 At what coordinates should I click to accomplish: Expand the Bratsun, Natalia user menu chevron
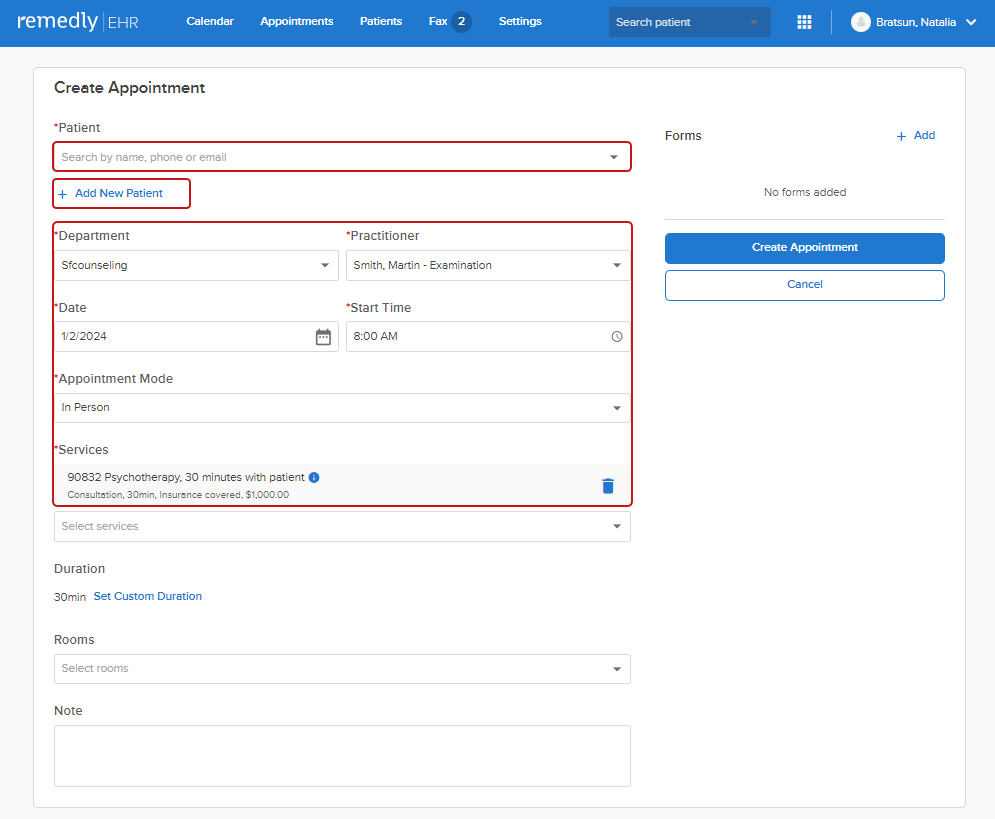[x=971, y=22]
